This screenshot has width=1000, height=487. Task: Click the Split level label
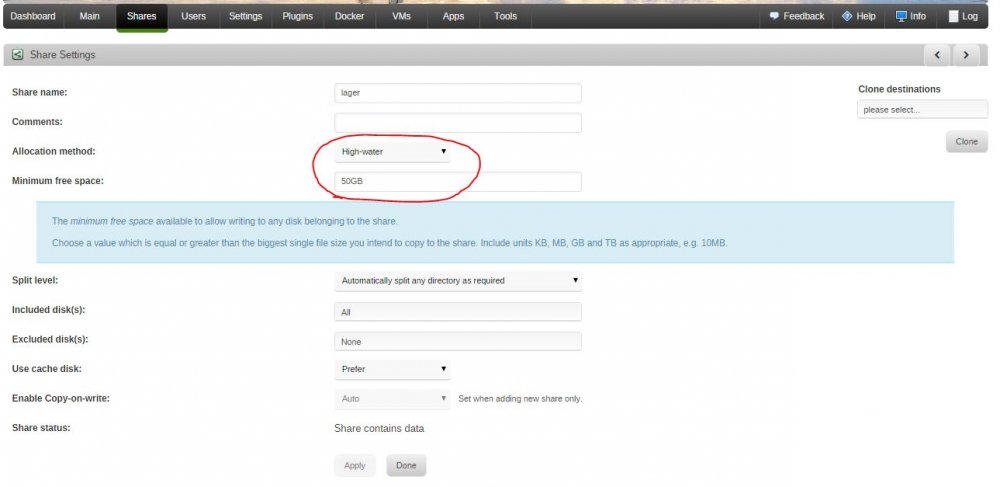(x=35, y=280)
